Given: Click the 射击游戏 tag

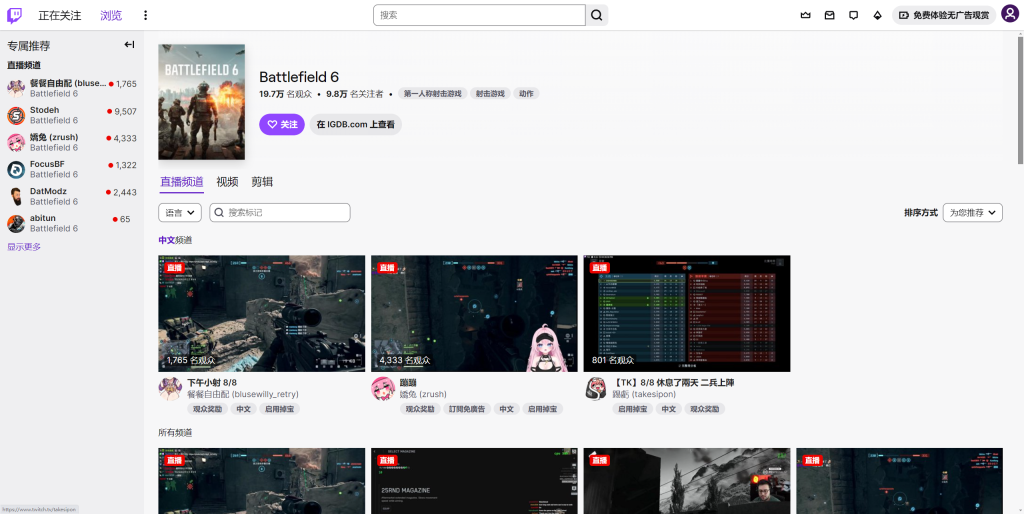Looking at the screenshot, I should (490, 93).
